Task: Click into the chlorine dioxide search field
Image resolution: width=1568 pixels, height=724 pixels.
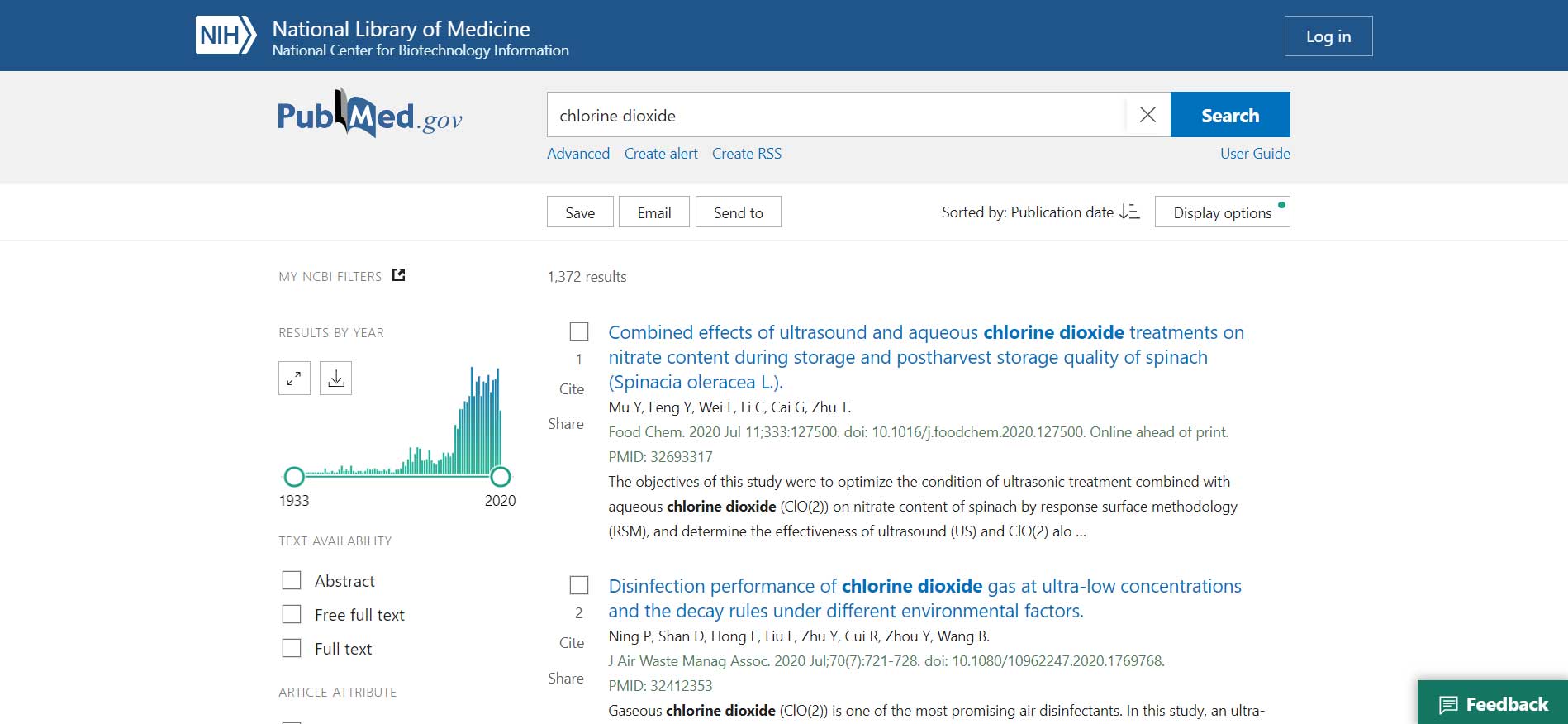Action: click(x=834, y=115)
